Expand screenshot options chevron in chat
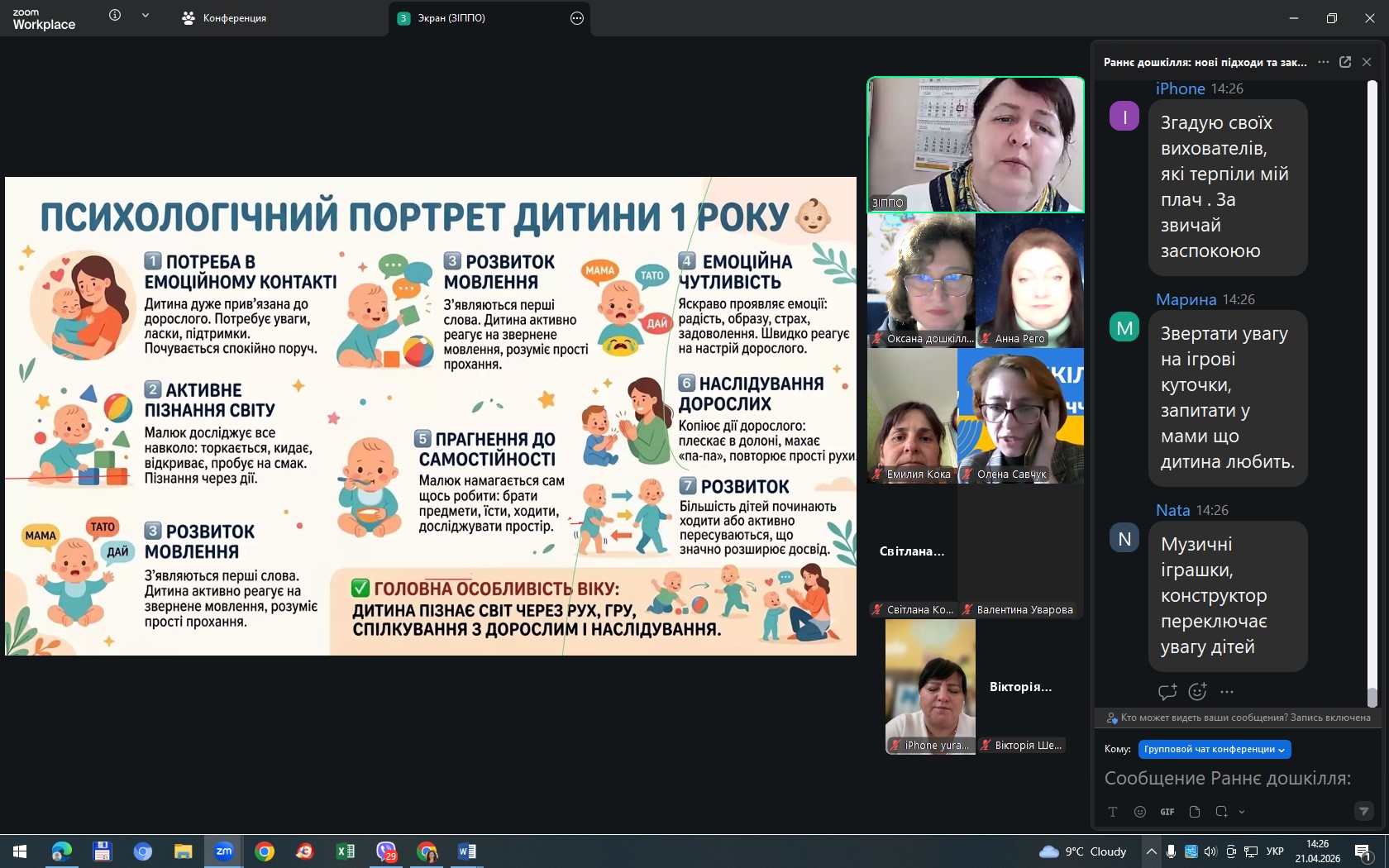This screenshot has width=1389, height=868. (1242, 812)
